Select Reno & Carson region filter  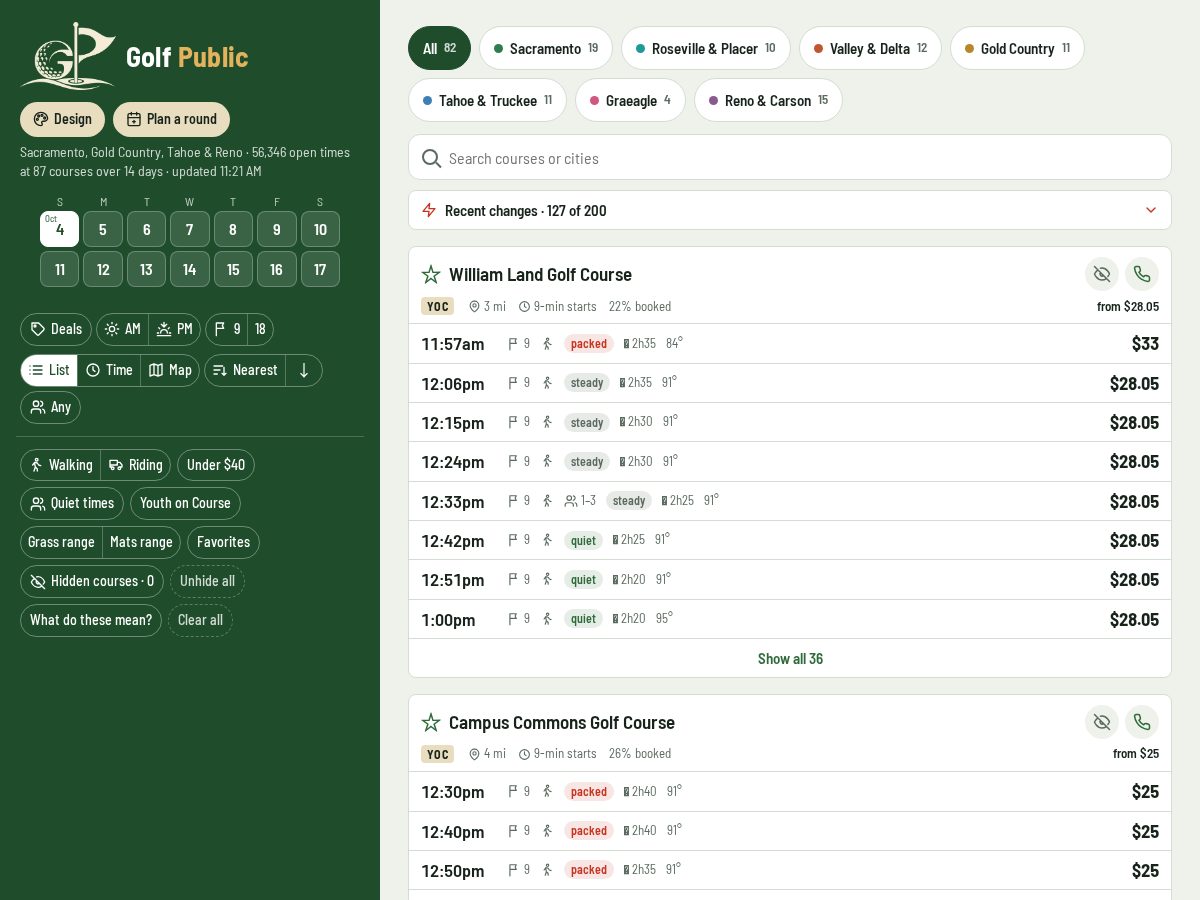click(768, 100)
